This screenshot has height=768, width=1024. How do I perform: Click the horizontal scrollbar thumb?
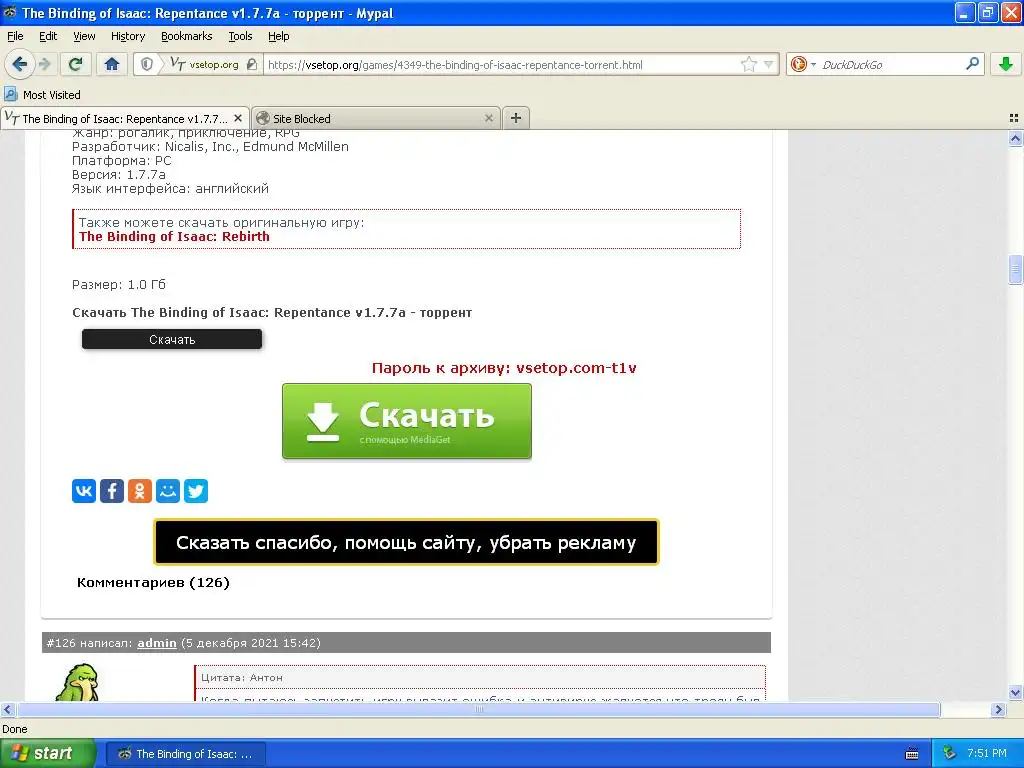pos(479,709)
